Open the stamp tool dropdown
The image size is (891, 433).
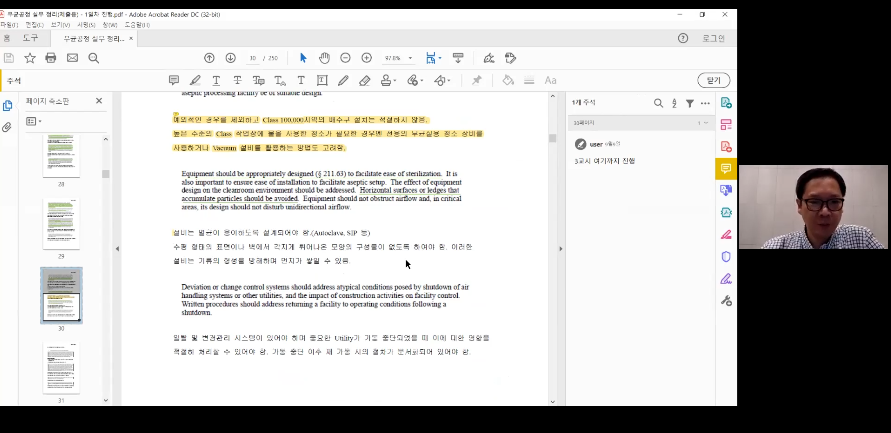point(388,81)
